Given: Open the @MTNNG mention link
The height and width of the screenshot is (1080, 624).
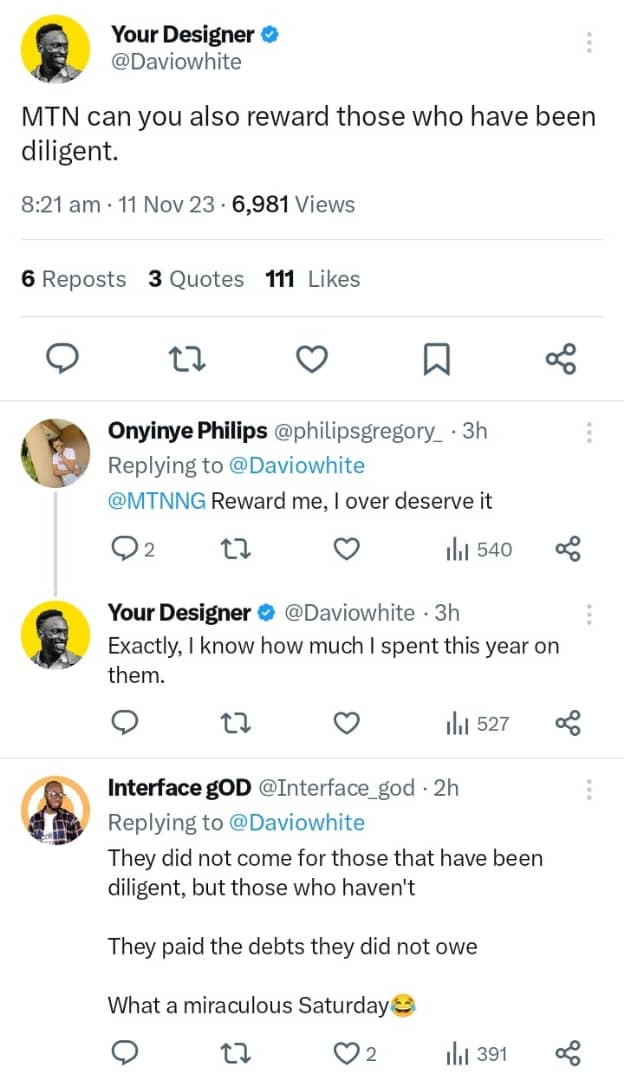Looking at the screenshot, I should pyautogui.click(x=157, y=501).
